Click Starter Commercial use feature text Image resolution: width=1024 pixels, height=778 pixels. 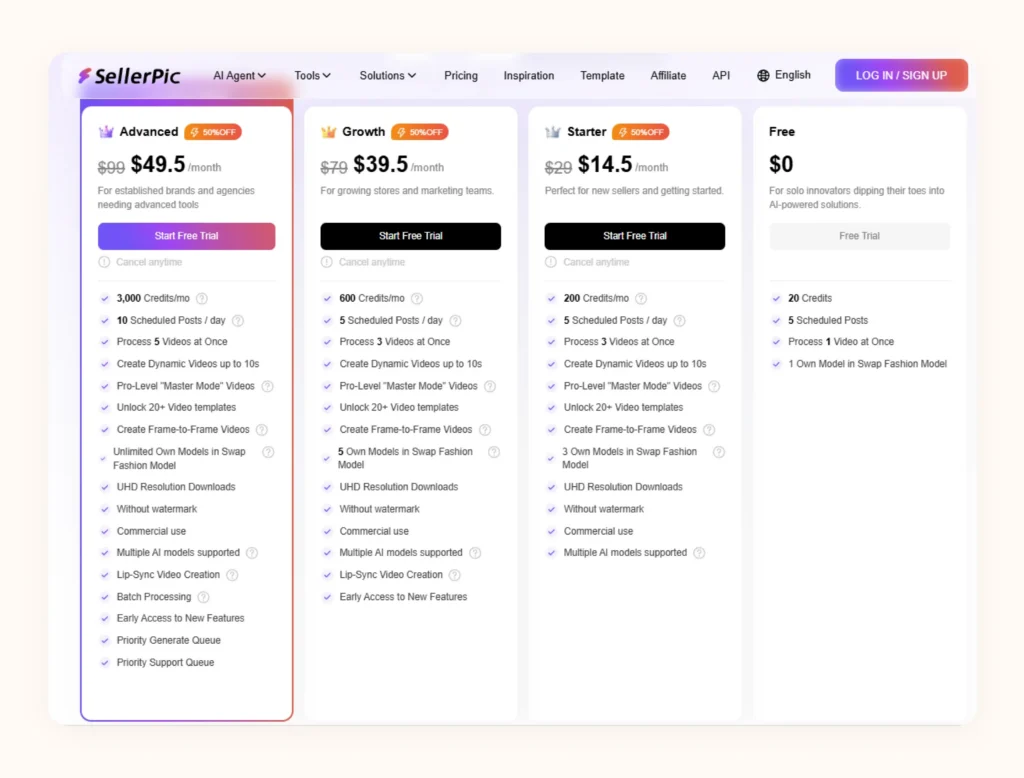[x=598, y=531]
